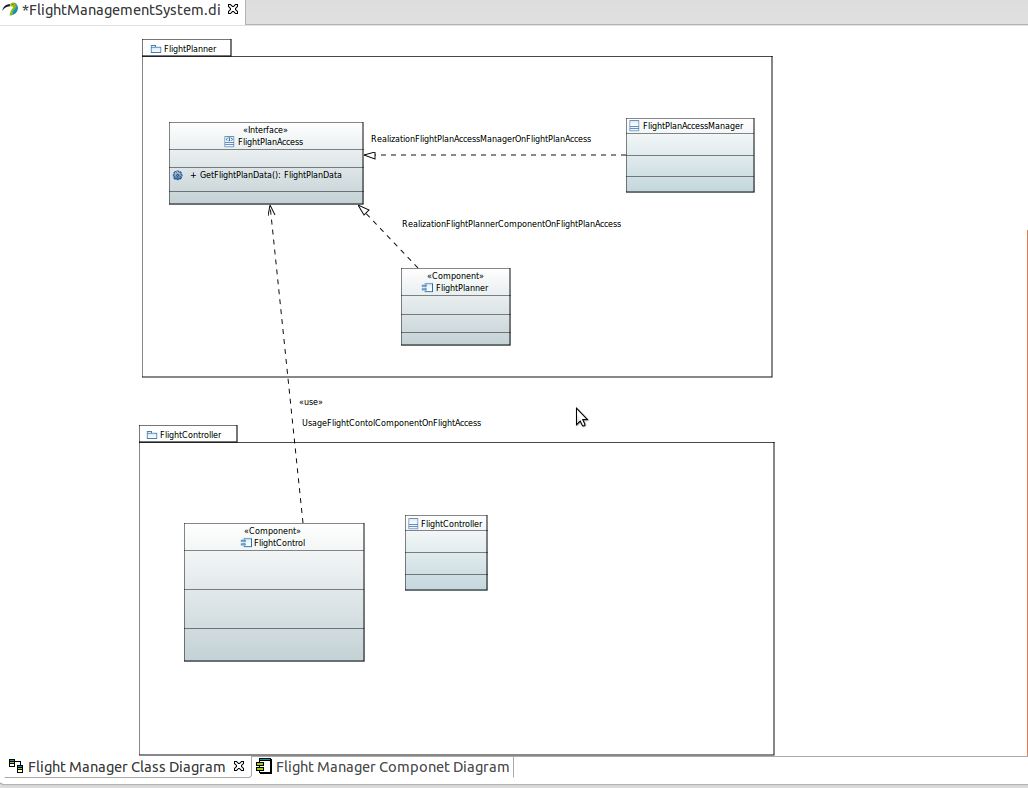Click the component diagram icon on bottom tab
This screenshot has width=1028, height=788.
(264, 766)
